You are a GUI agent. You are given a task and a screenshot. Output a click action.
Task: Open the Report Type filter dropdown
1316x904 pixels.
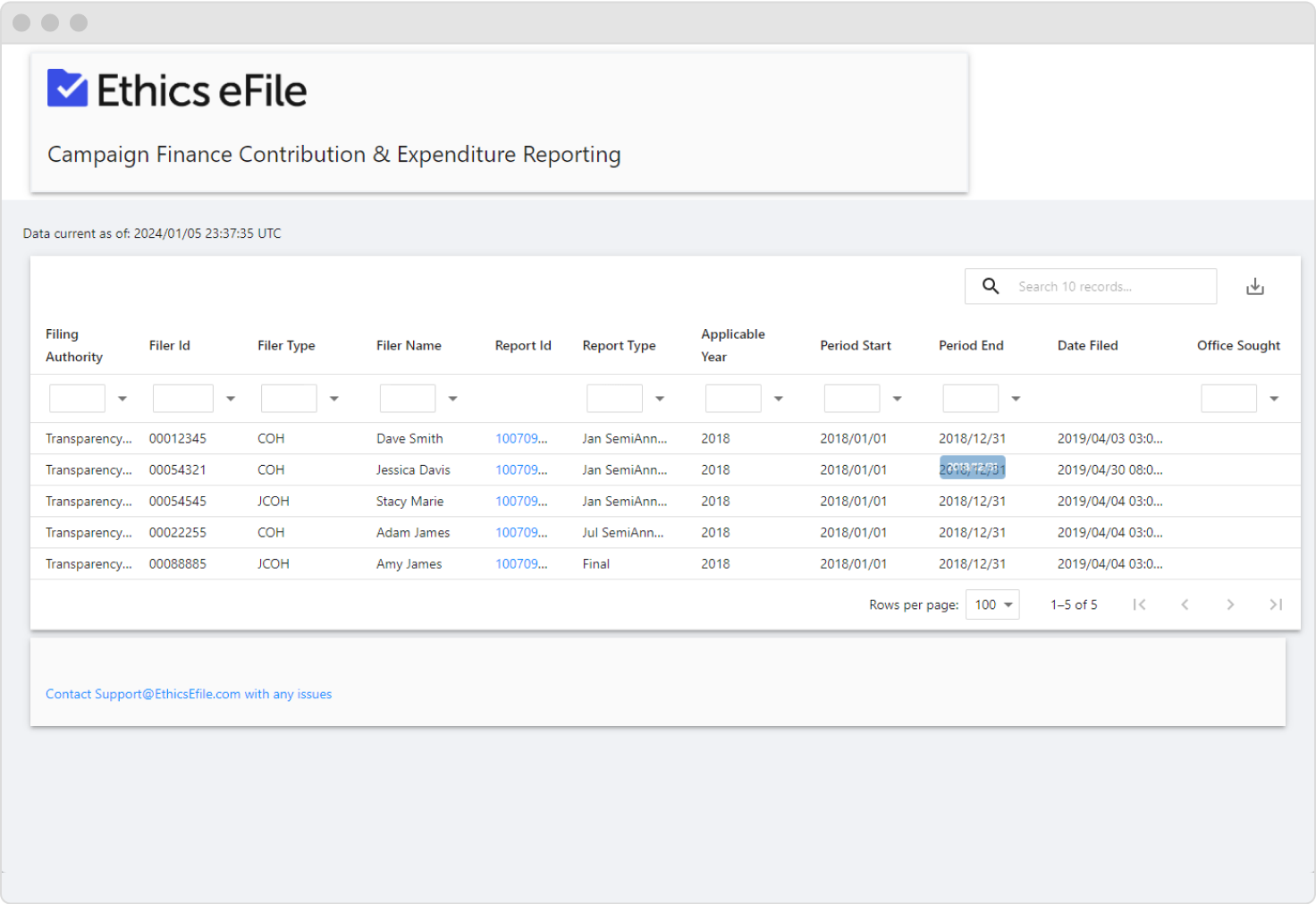coord(660,398)
